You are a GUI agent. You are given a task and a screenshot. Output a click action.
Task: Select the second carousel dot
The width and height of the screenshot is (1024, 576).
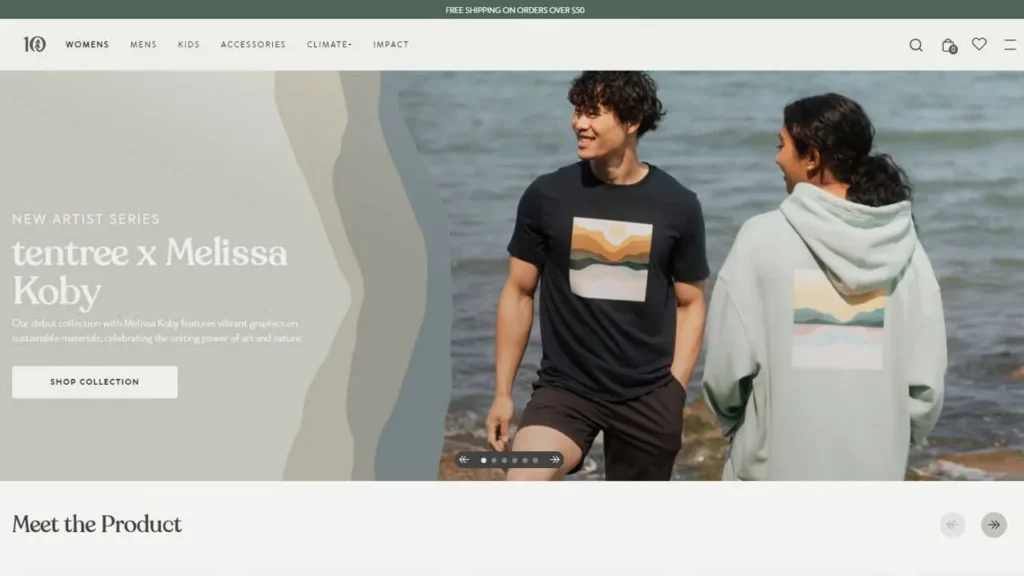[494, 460]
